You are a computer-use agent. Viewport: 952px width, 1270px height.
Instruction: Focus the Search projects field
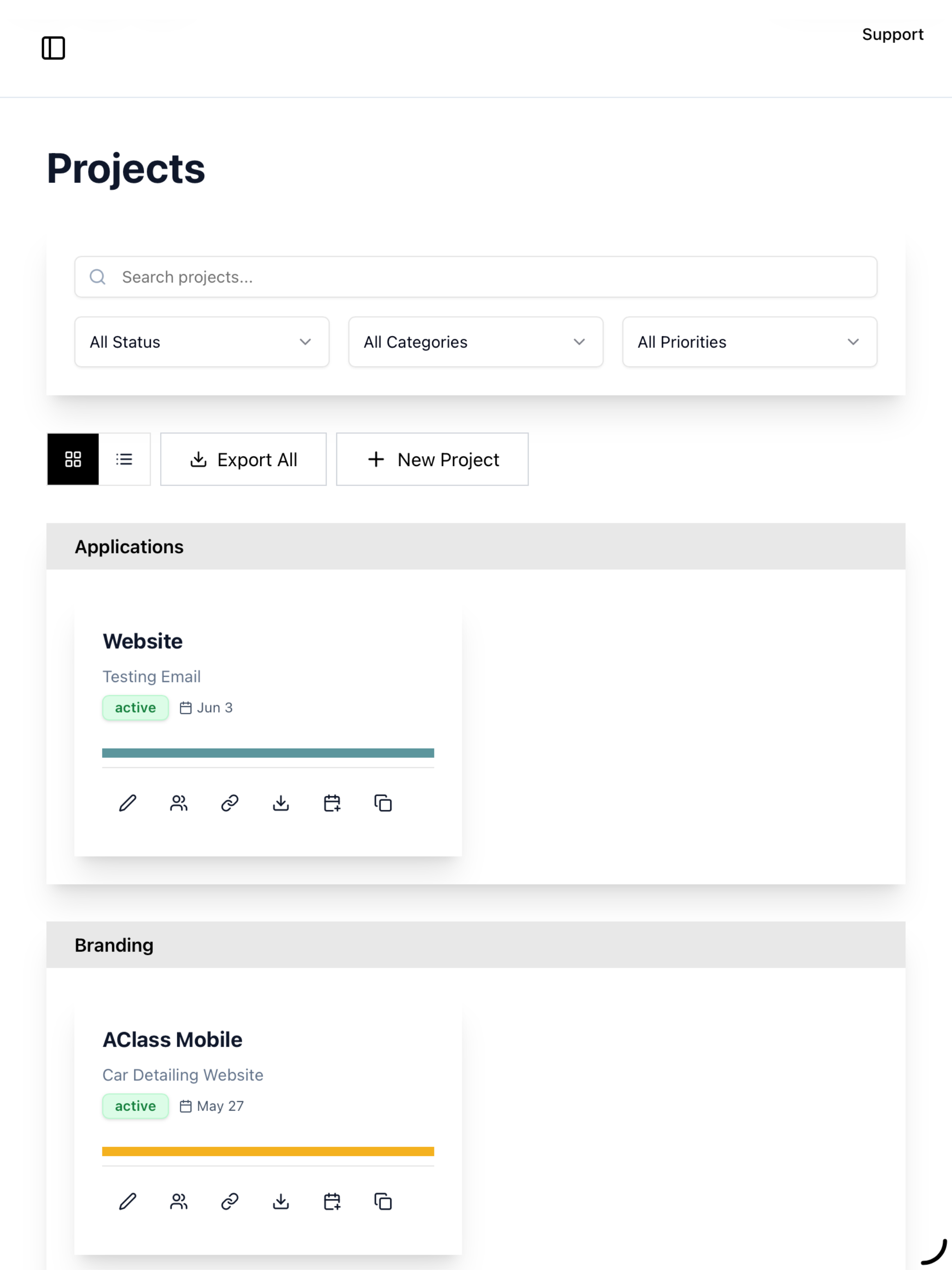(x=476, y=277)
